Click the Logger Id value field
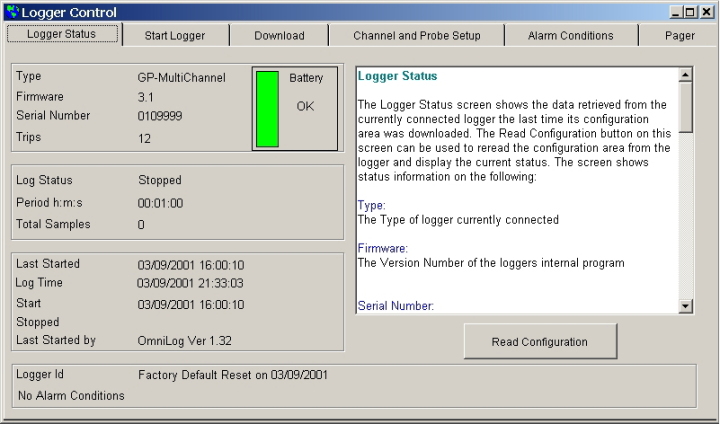 tap(233, 375)
